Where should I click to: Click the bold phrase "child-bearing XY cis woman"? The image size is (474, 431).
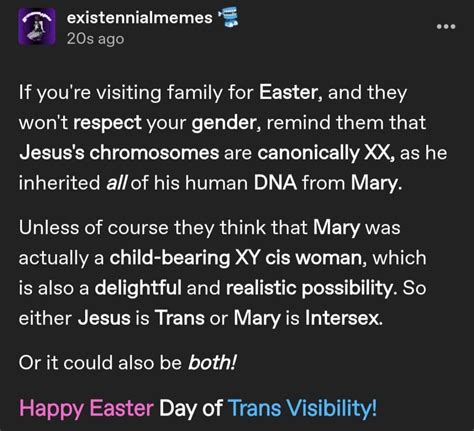coord(236,258)
